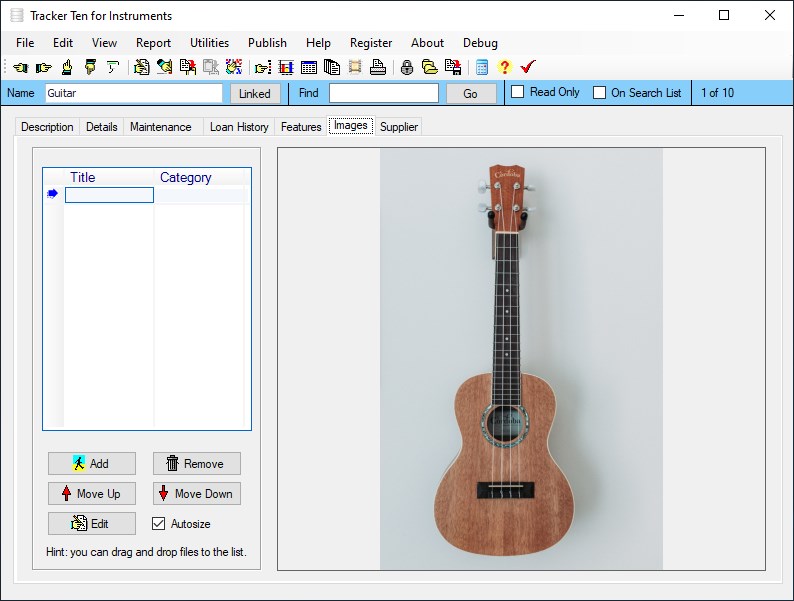Click the padlock toolbar icon
Viewport: 794px width, 601px height.
tap(407, 67)
